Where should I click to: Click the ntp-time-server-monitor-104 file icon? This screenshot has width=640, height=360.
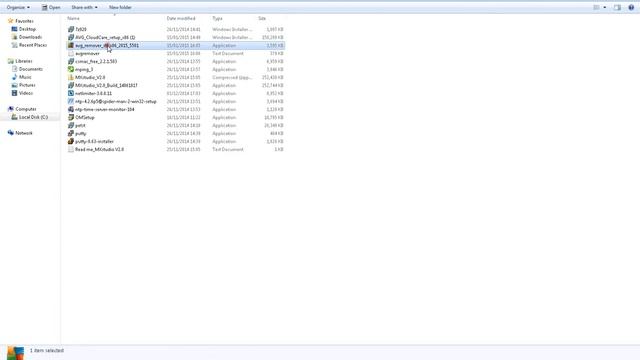71,109
